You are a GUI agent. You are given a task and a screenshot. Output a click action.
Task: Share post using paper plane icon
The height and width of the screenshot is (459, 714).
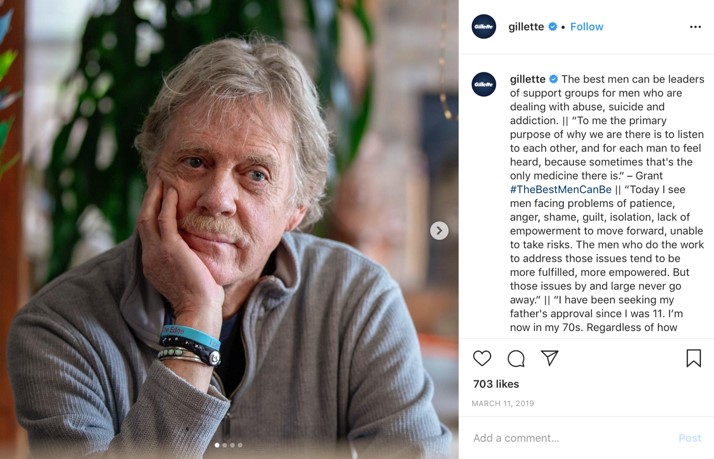click(550, 358)
